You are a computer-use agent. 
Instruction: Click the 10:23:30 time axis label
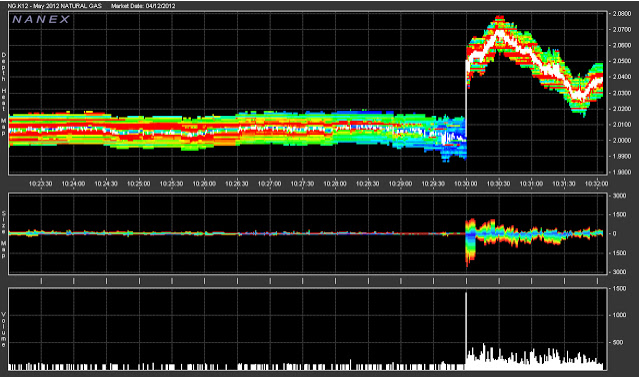pos(41,184)
